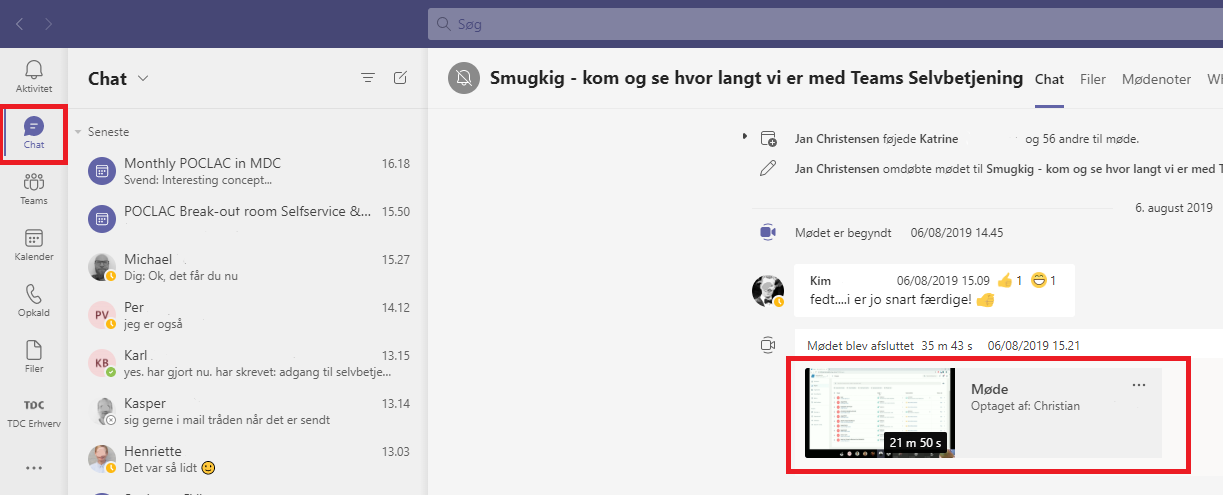Click the thumbs-up reaction on Kim's message
The image size is (1223, 495).
click(x=1007, y=280)
